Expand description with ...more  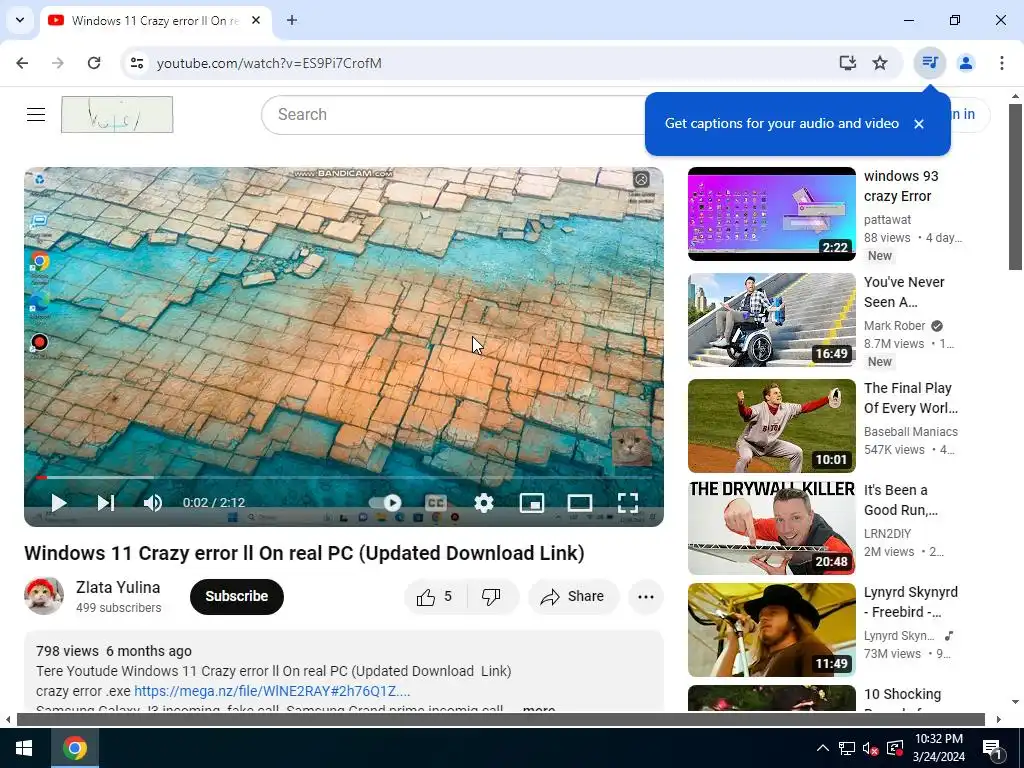click(539, 709)
